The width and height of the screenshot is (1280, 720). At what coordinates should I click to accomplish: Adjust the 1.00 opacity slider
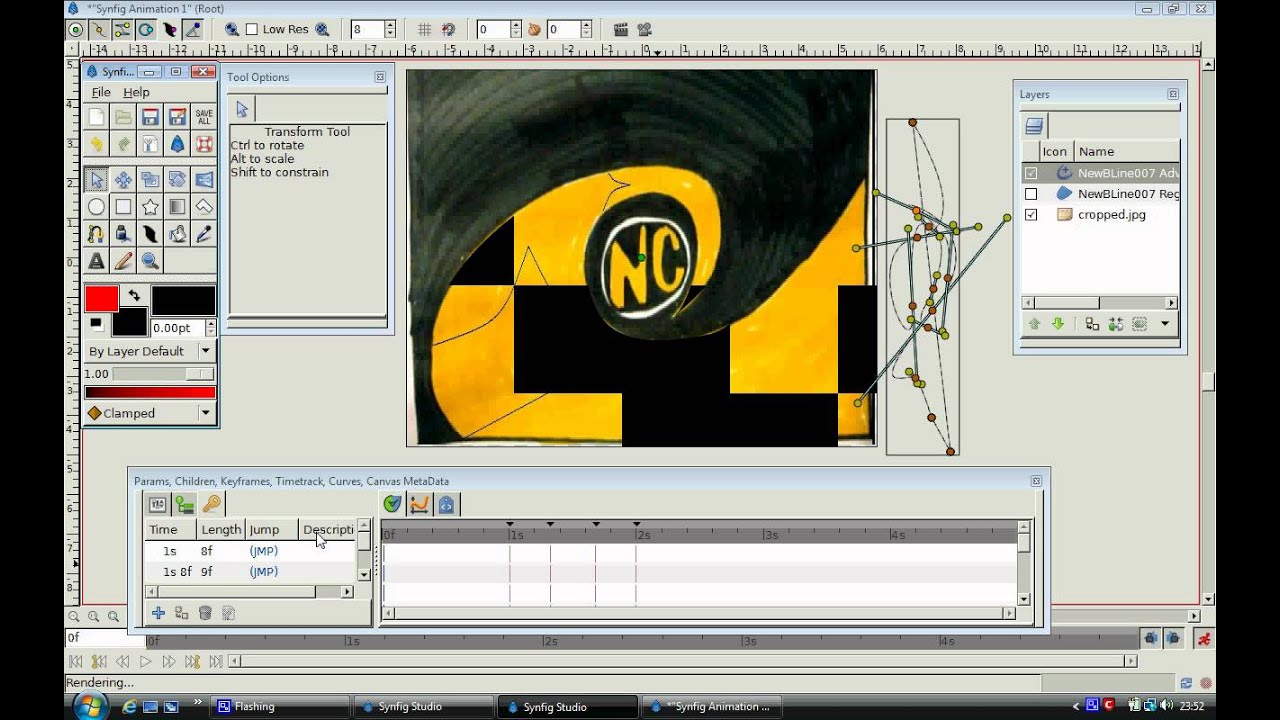[163, 373]
